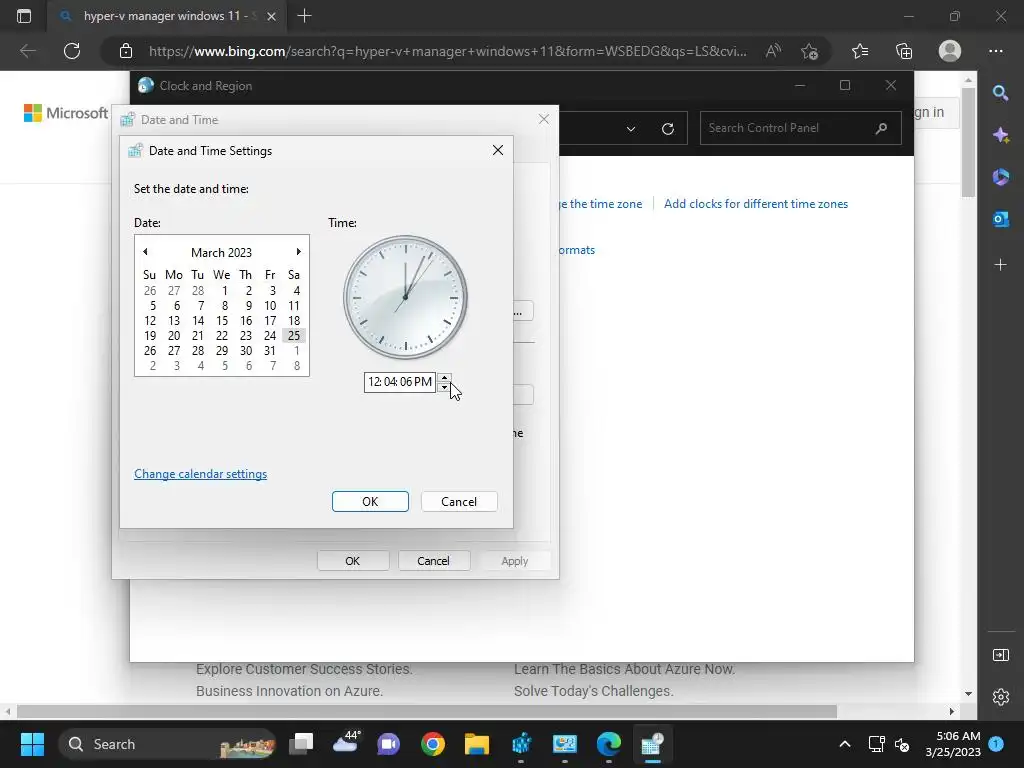1024x768 pixels.
Task: Click OK in Date and Time Settings dialog
Action: [x=370, y=502]
